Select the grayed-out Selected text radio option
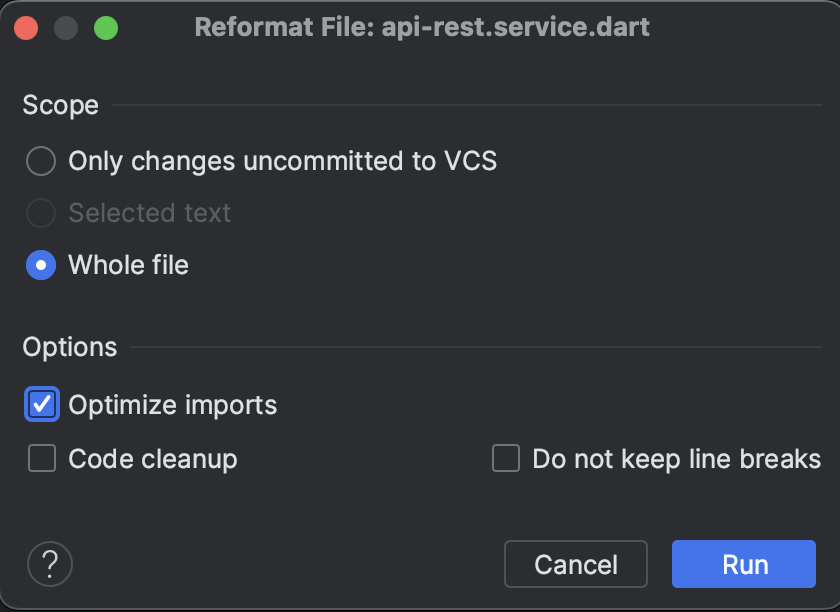This screenshot has width=840, height=612. (x=41, y=213)
